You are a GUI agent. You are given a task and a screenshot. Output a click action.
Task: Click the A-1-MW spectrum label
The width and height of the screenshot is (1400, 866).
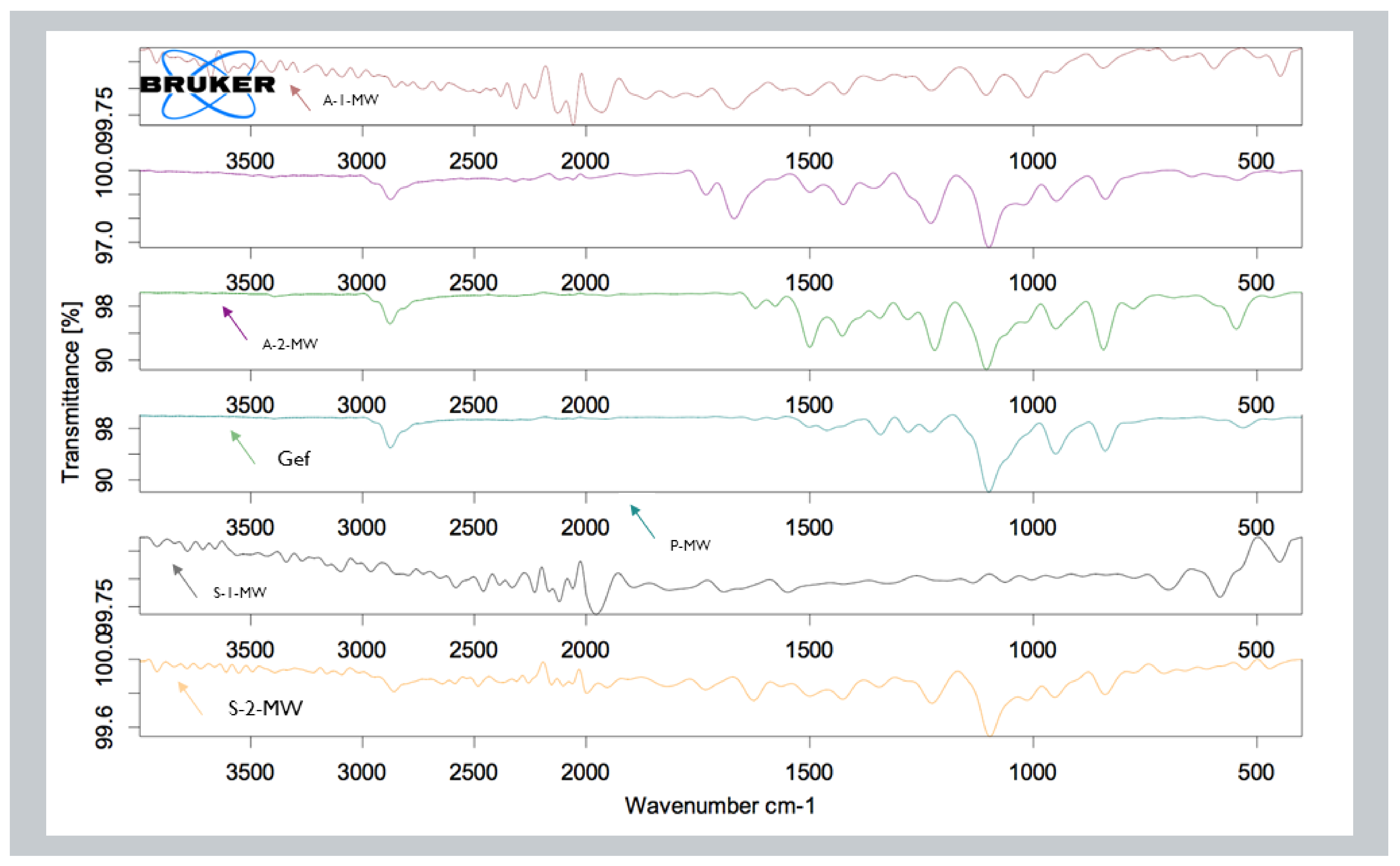pos(350,100)
